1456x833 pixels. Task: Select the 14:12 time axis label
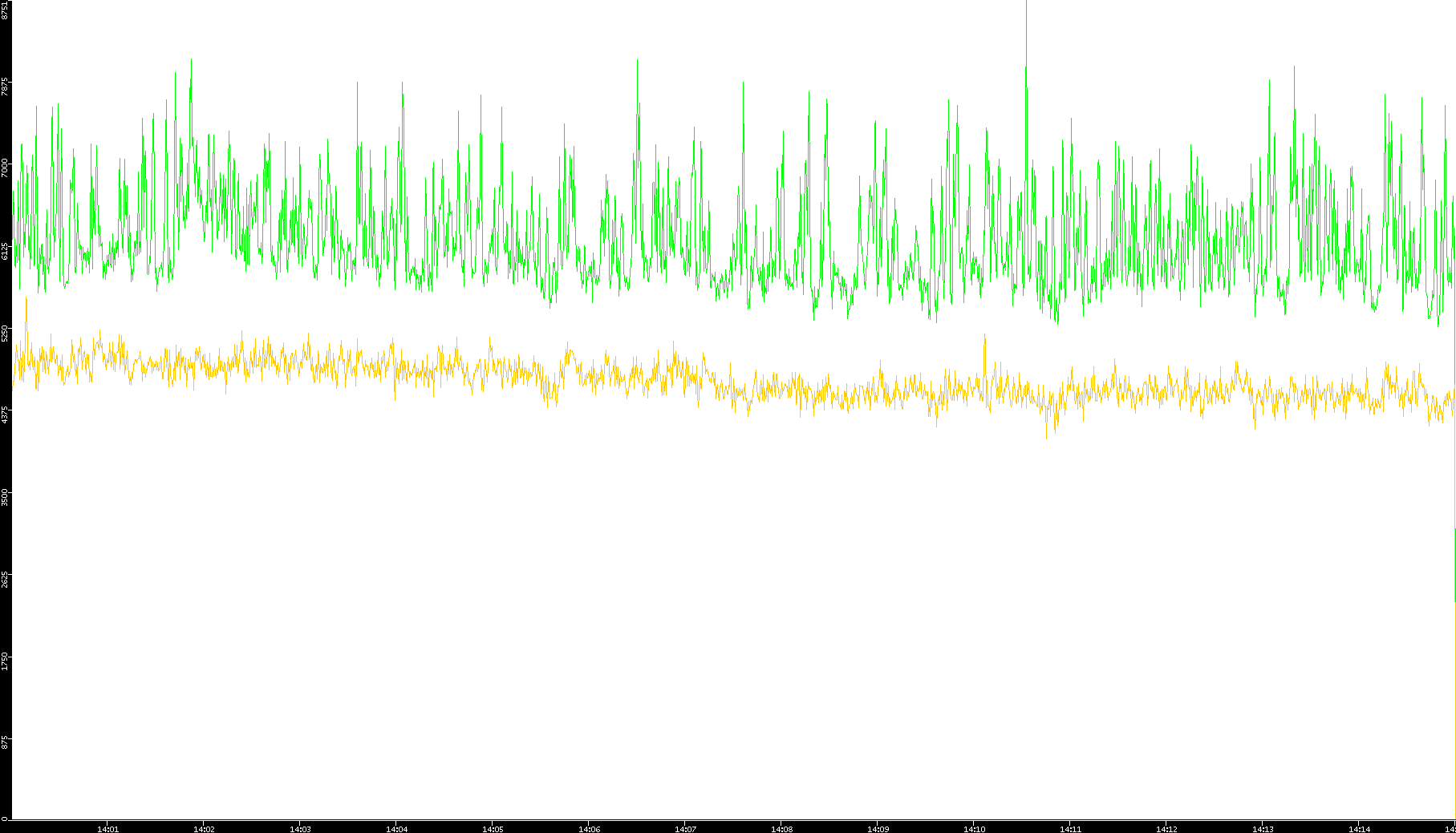click(x=1166, y=829)
